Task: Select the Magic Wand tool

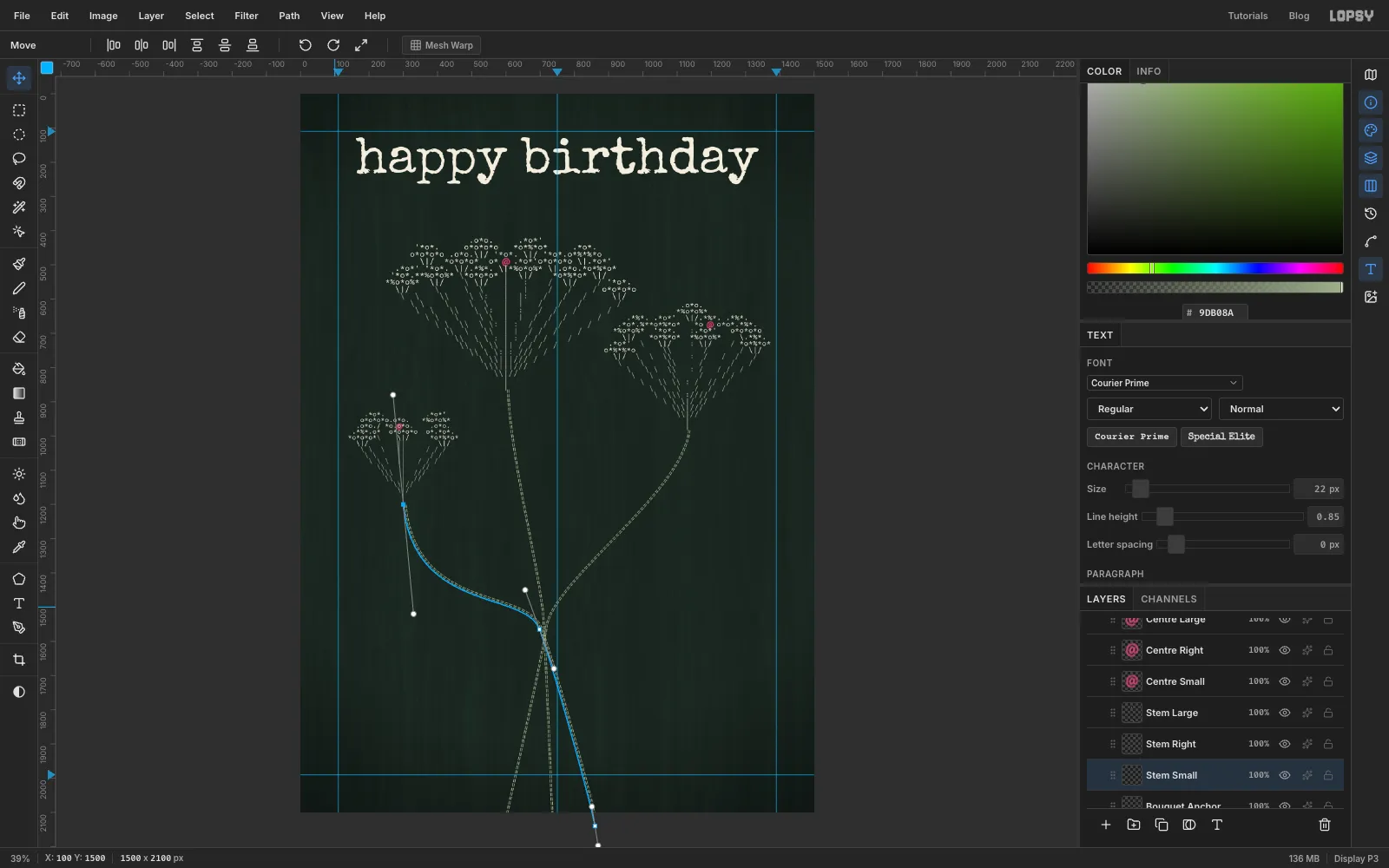Action: click(18, 207)
